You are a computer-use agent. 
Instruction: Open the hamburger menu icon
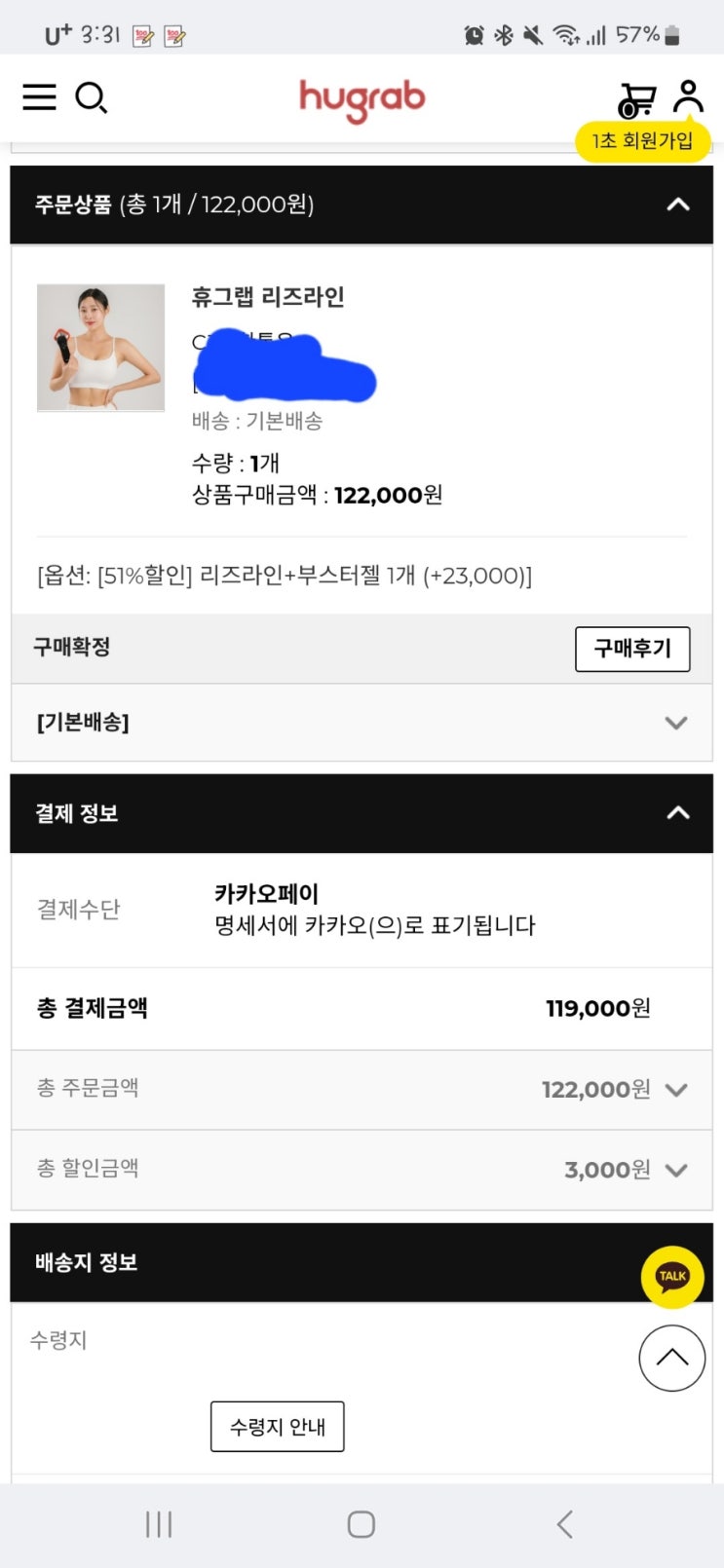tap(39, 97)
